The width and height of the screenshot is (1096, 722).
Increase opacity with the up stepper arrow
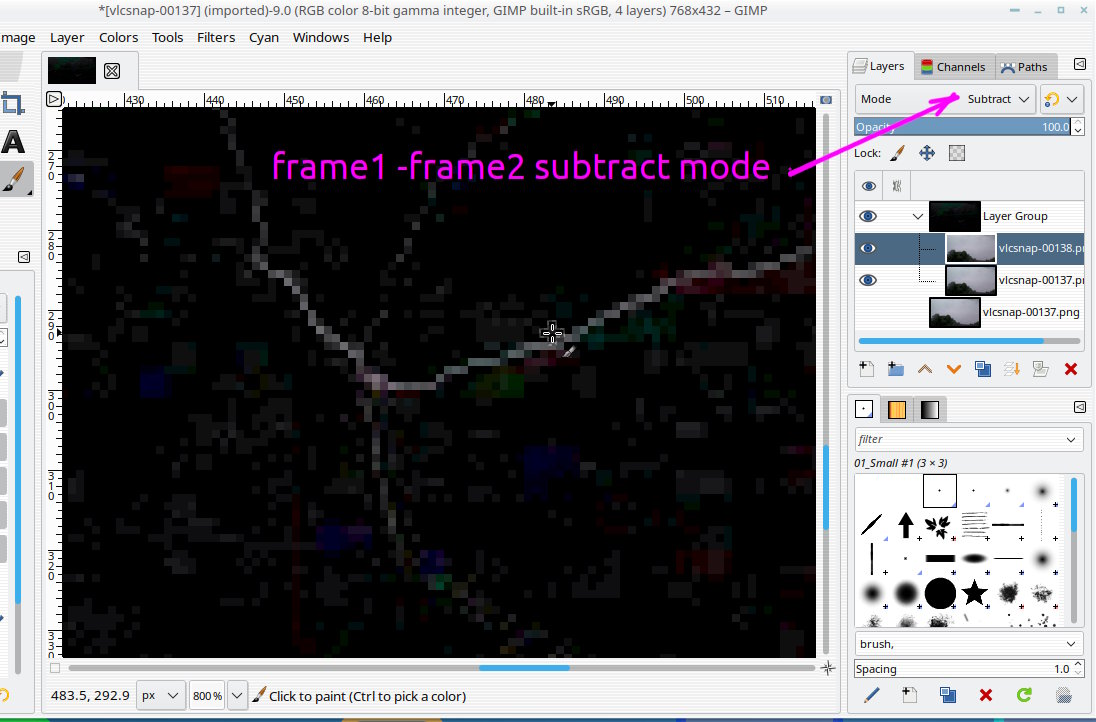(1078, 122)
